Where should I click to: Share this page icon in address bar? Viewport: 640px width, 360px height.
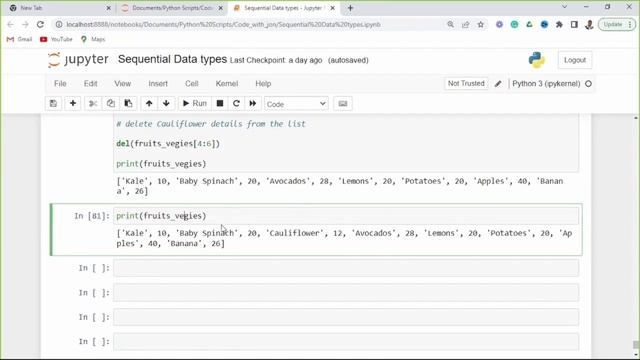coord(466,24)
